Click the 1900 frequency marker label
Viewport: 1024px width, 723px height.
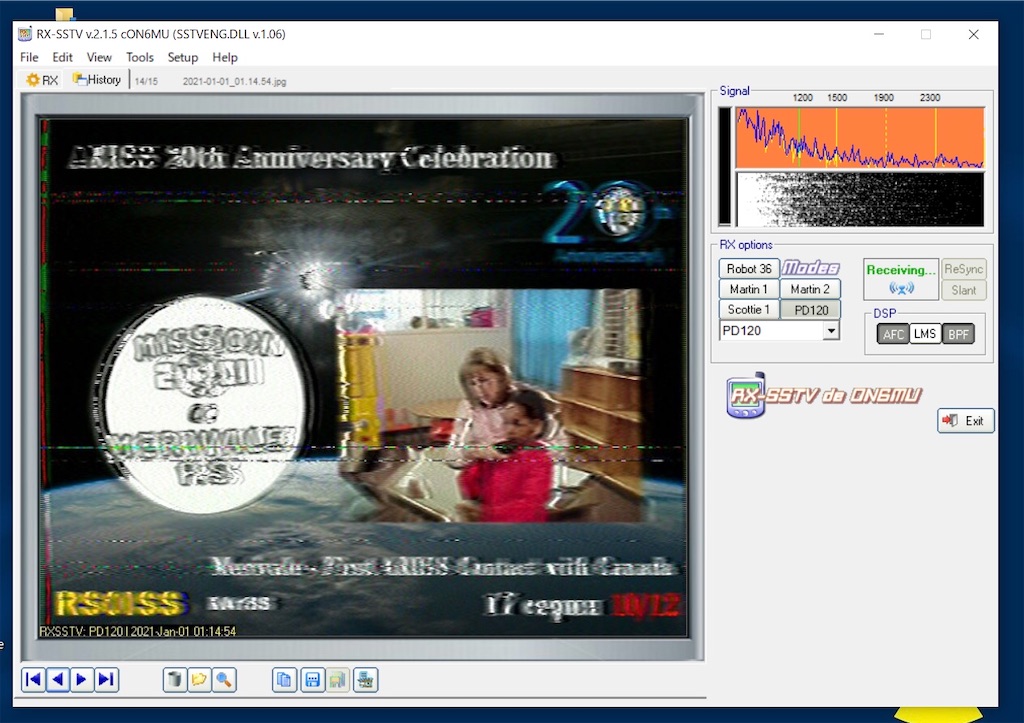click(884, 97)
